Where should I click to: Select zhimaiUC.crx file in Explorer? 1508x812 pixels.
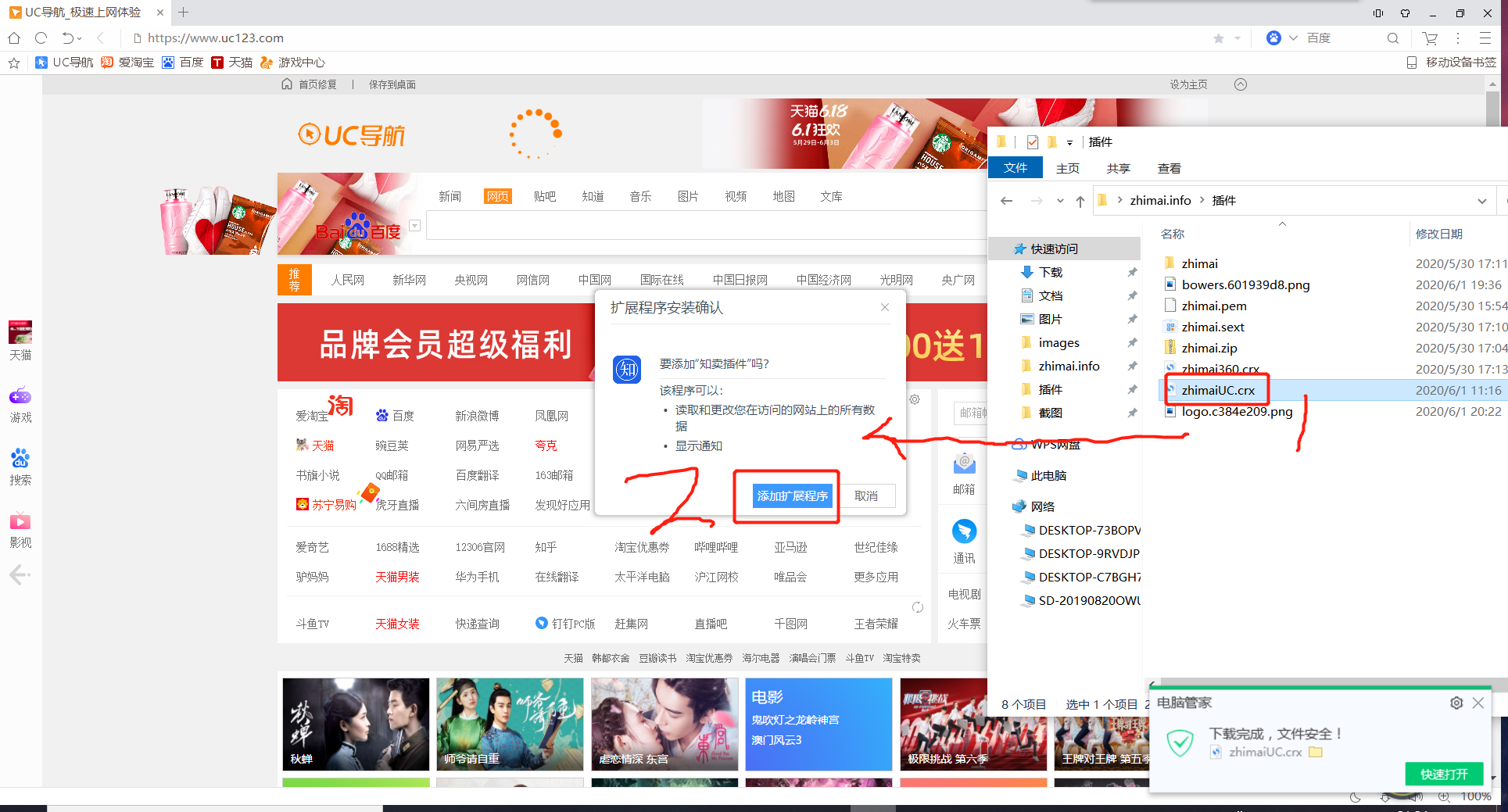tap(1218, 390)
